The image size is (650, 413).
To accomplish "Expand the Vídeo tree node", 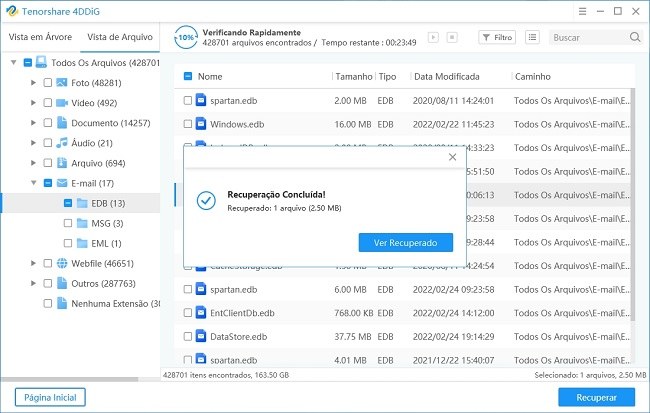I will pos(34,102).
